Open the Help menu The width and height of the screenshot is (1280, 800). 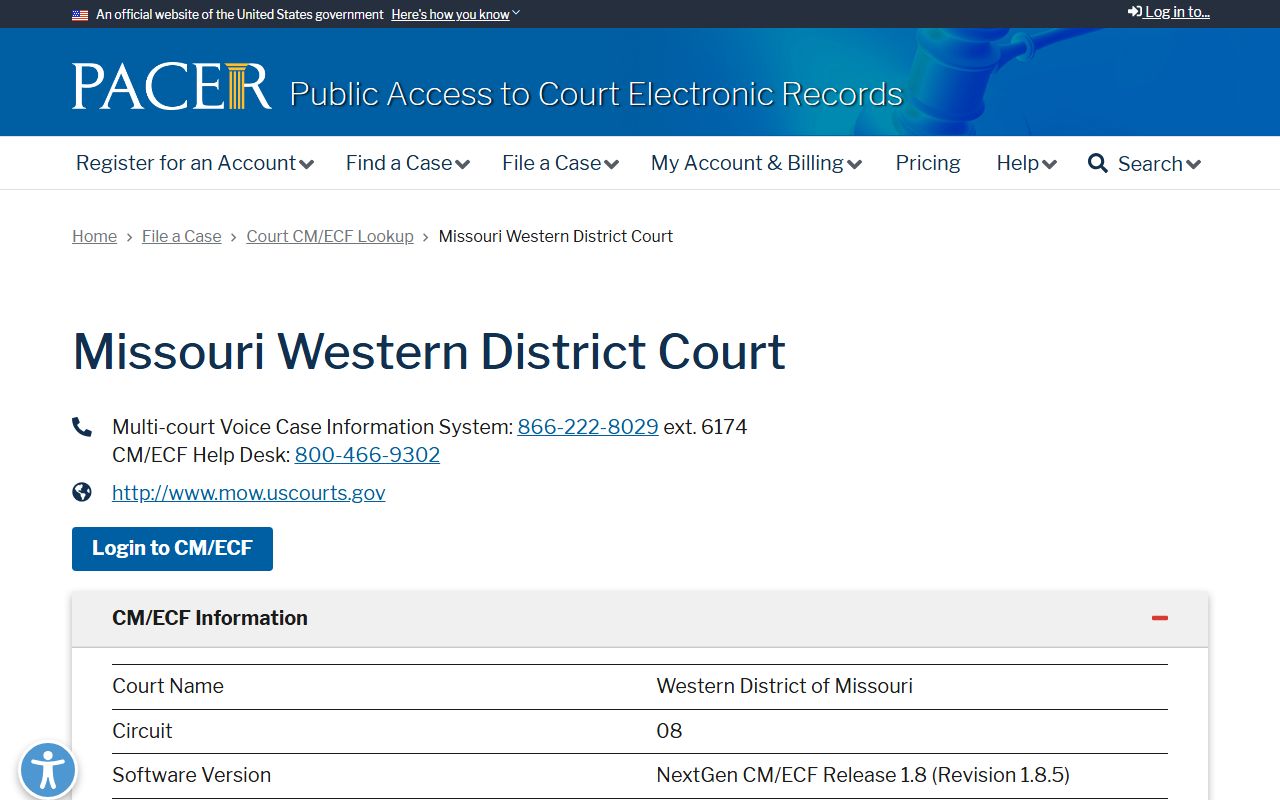pos(1026,163)
